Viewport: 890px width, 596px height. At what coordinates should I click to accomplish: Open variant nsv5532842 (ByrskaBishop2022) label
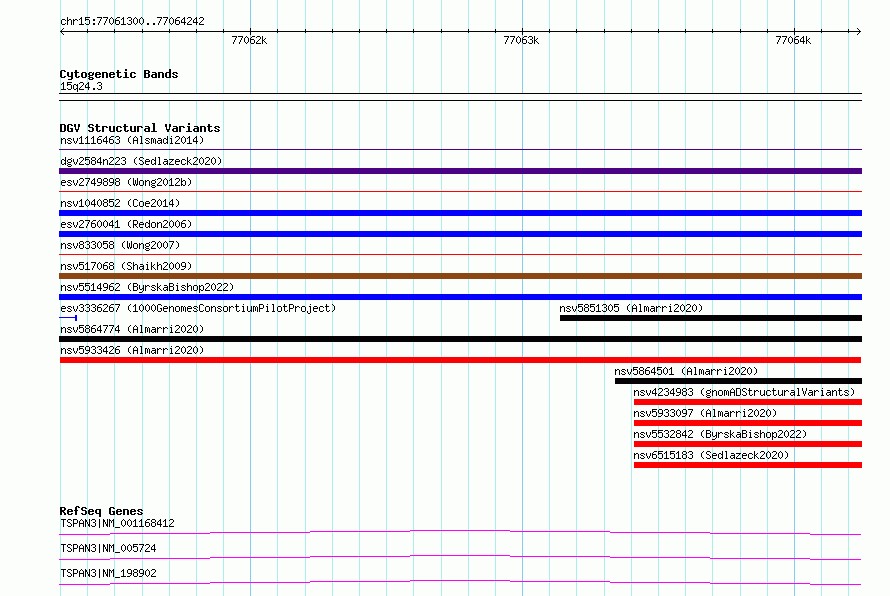coord(720,434)
